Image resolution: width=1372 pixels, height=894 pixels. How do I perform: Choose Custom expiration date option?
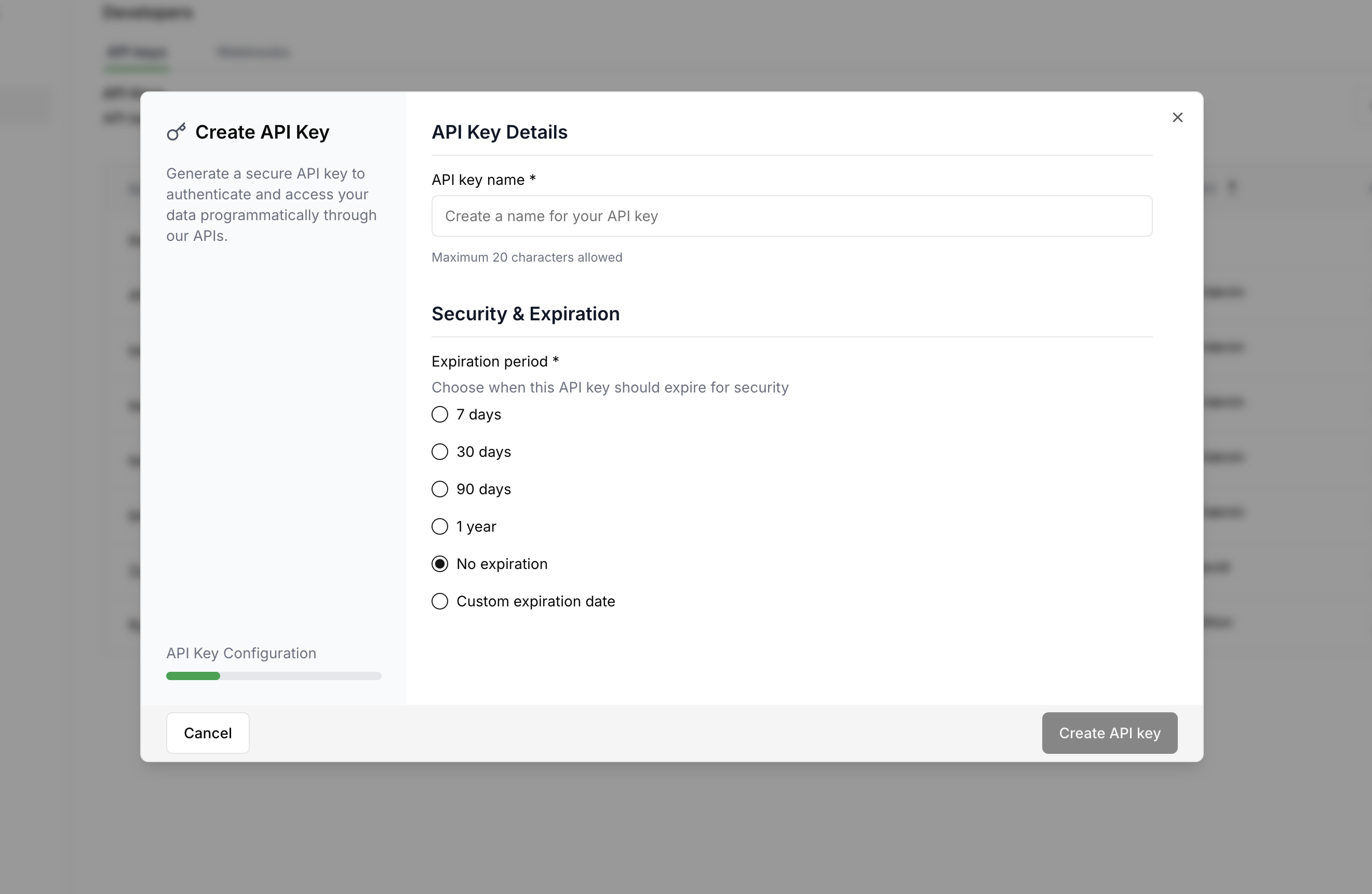(x=440, y=602)
